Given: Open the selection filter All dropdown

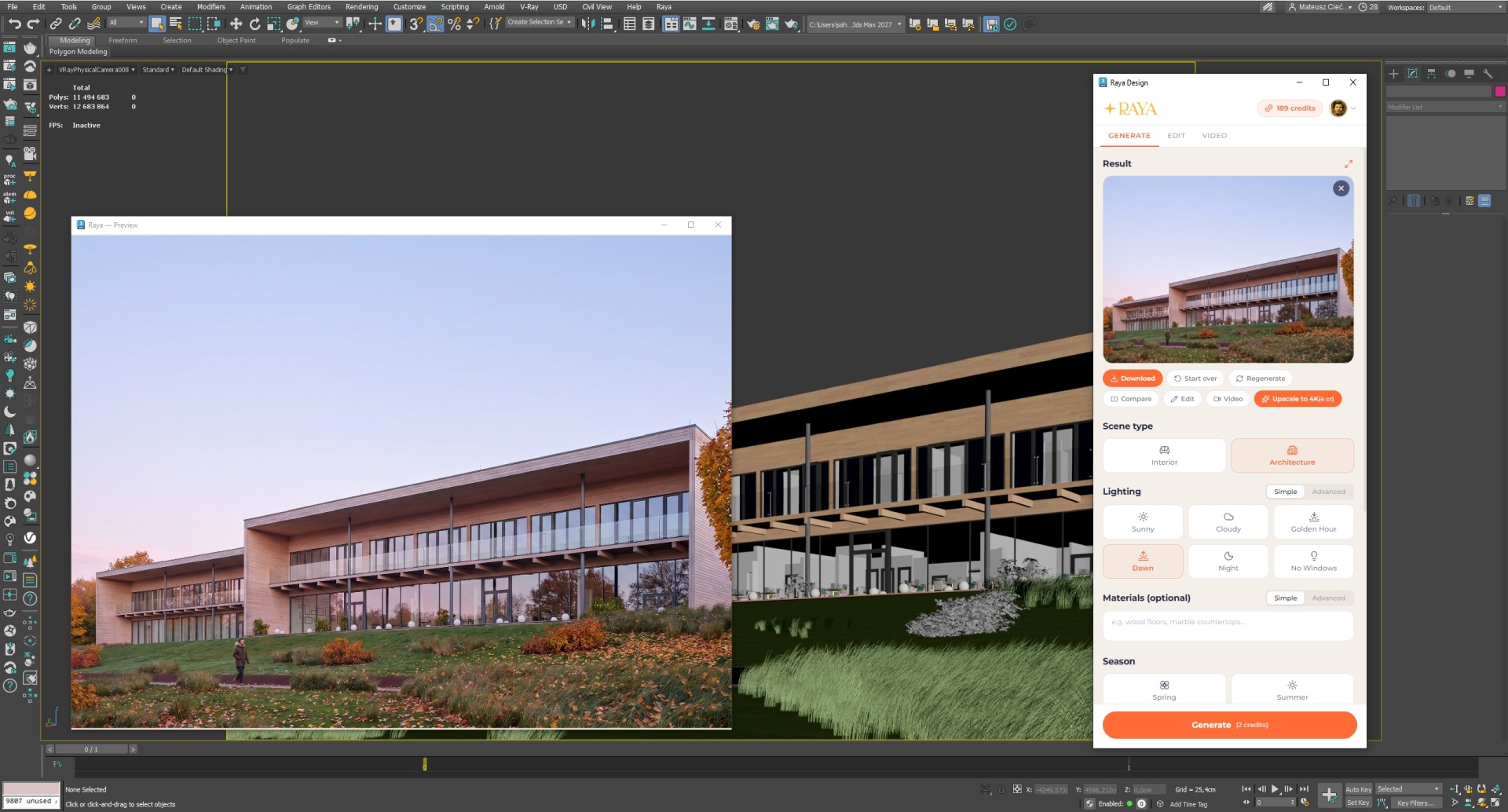Looking at the screenshot, I should (x=126, y=23).
